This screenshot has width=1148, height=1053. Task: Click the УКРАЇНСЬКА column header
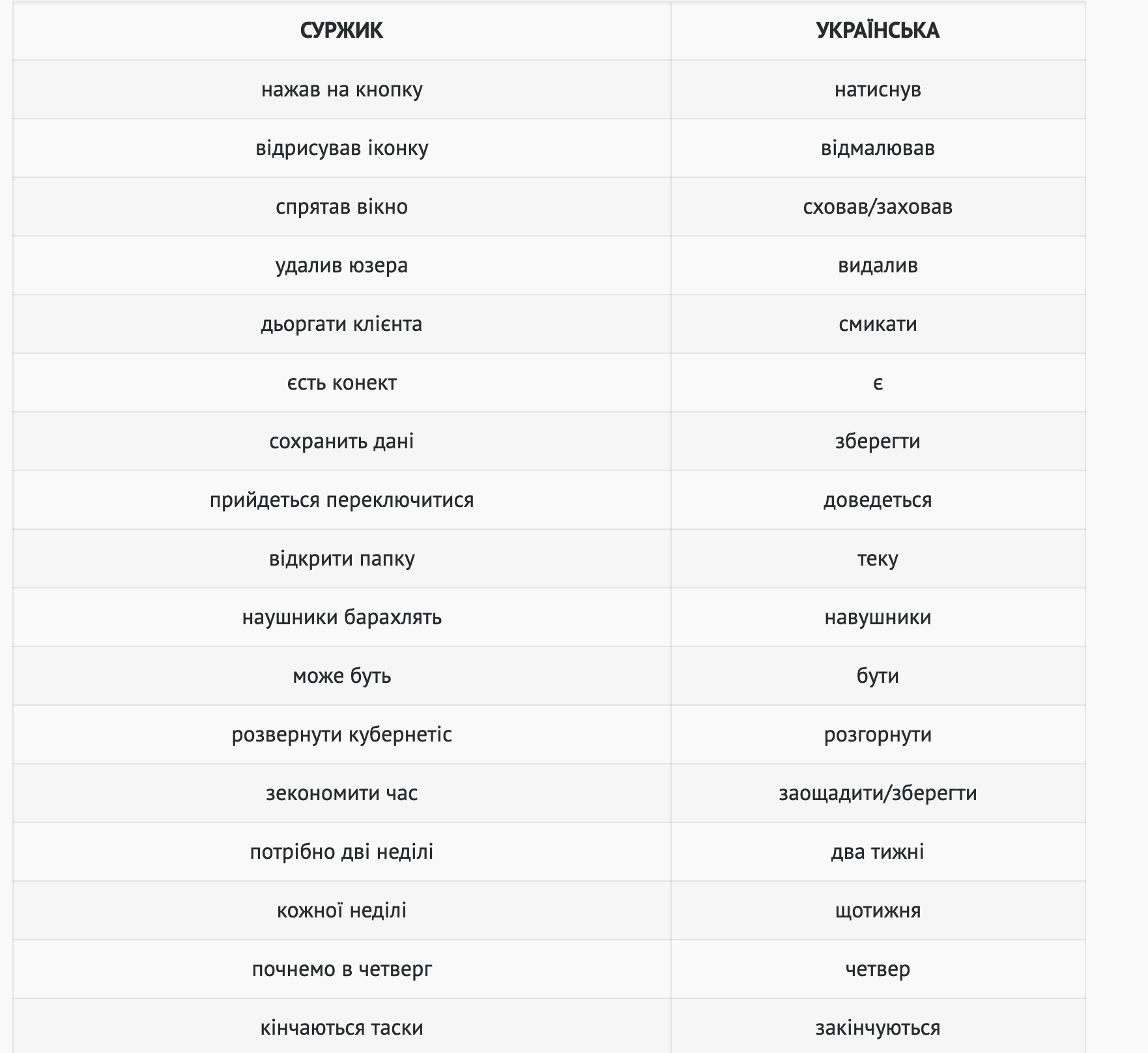click(877, 31)
